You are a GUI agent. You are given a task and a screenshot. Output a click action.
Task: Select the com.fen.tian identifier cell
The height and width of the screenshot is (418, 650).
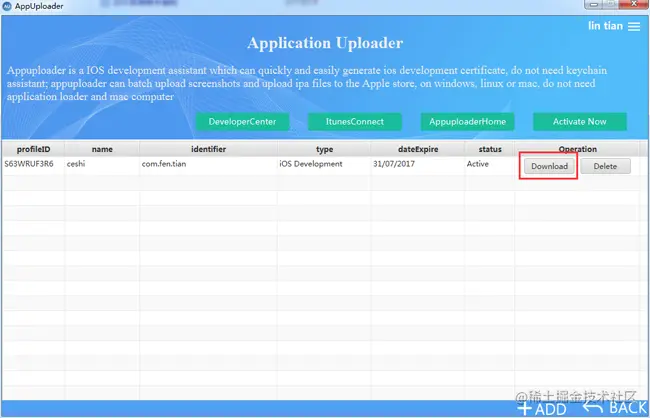pyautogui.click(x=209, y=164)
